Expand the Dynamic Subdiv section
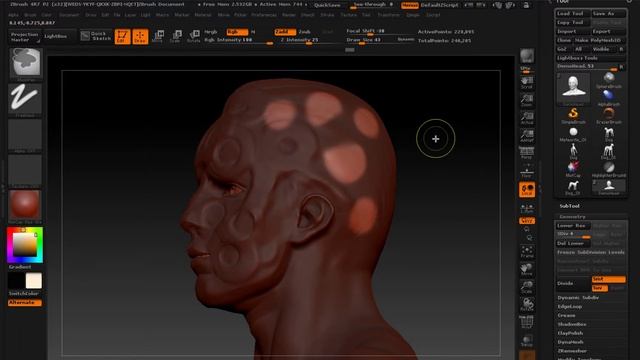The width and height of the screenshot is (640, 360). [x=578, y=298]
